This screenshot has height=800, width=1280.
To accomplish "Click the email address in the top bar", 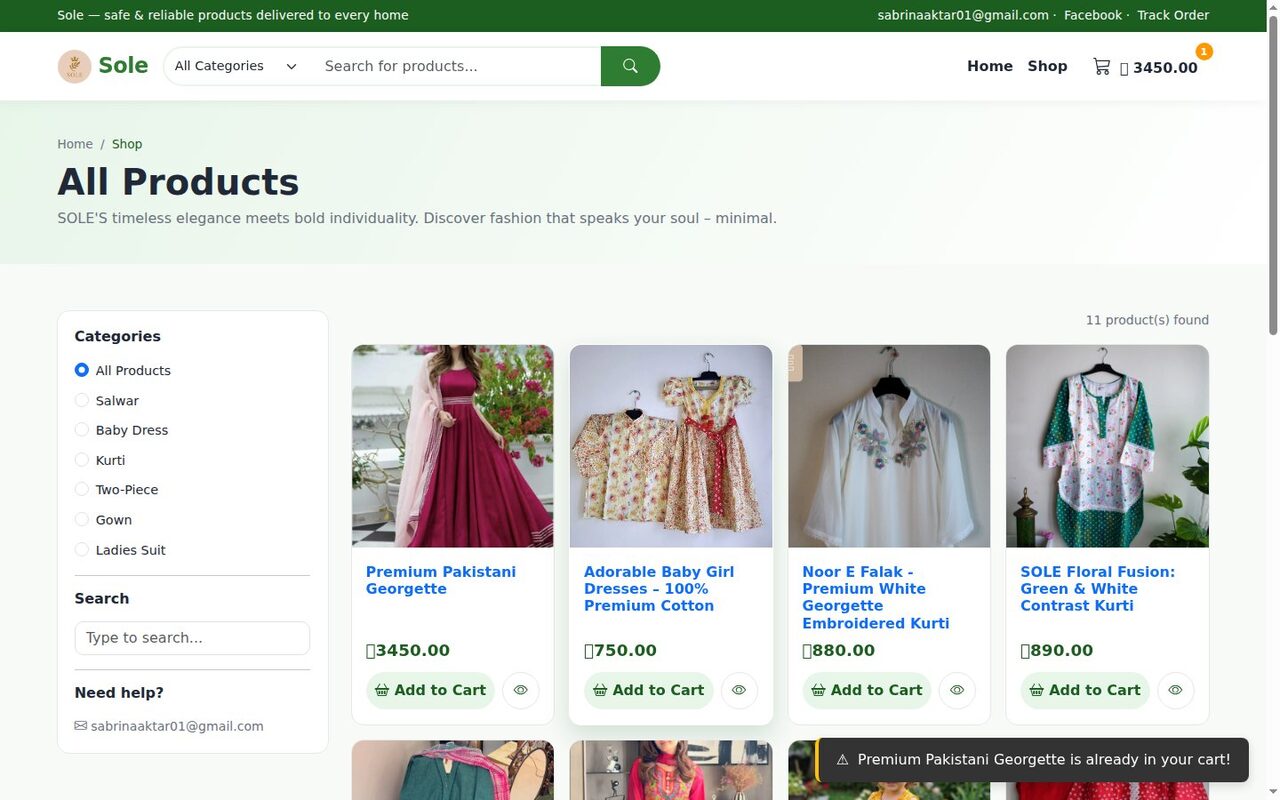I will [963, 15].
